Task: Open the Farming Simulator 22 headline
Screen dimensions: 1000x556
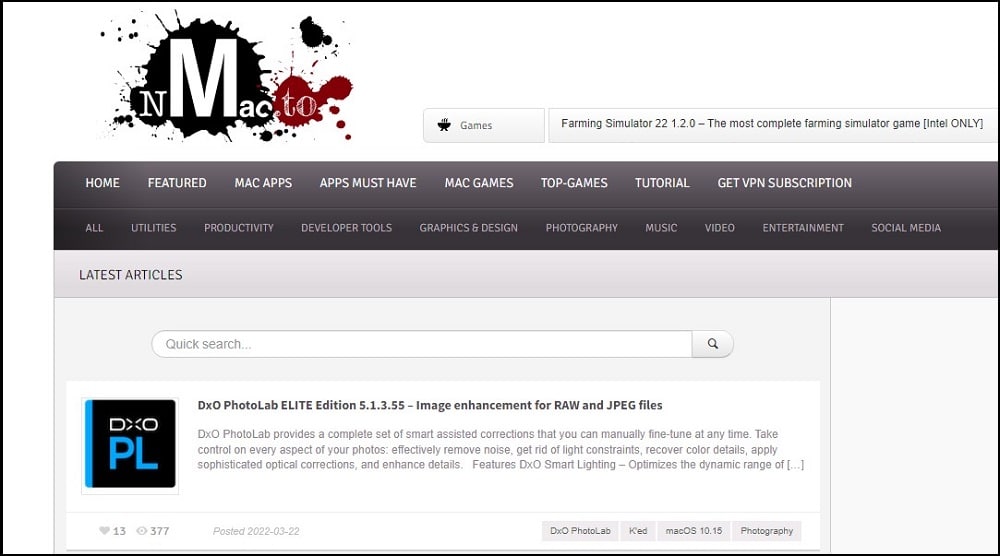Action: (x=772, y=124)
